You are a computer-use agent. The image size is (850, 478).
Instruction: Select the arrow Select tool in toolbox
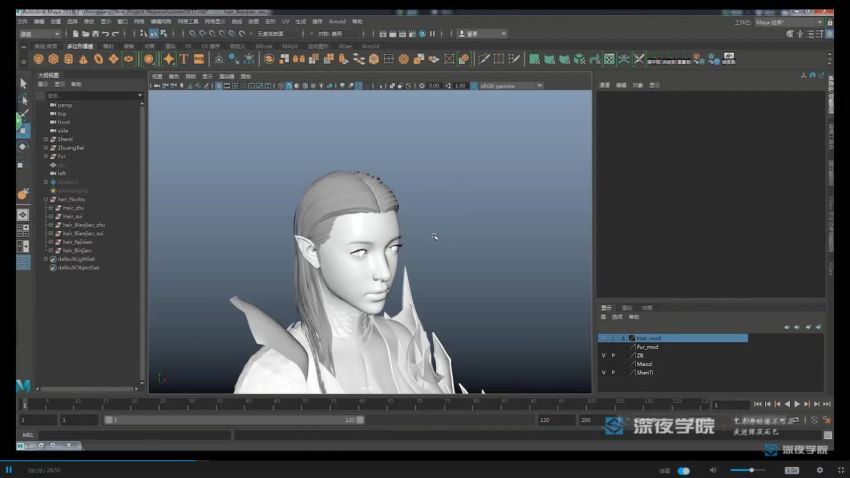click(x=23, y=83)
